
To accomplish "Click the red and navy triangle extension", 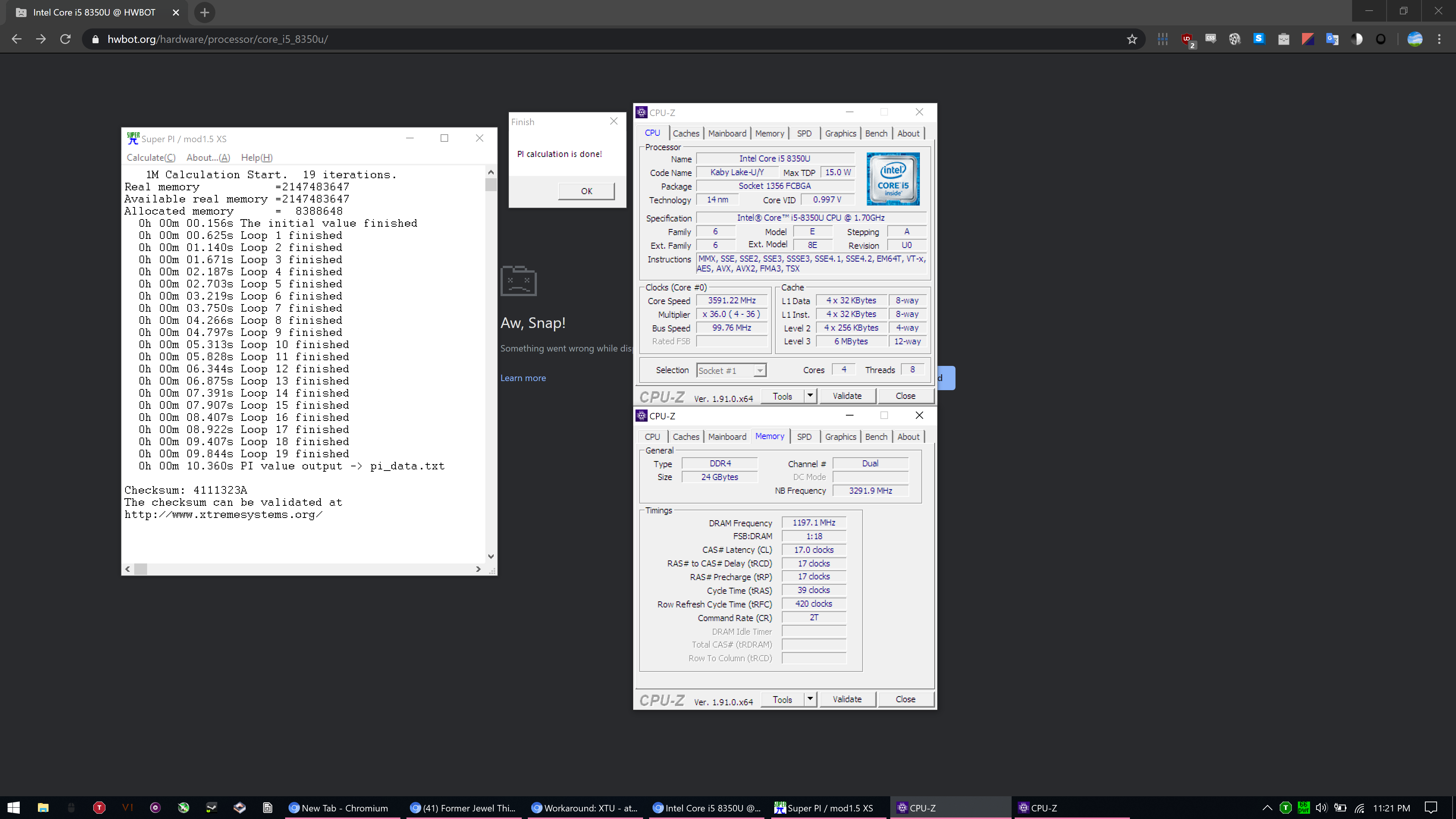I will [x=1308, y=39].
